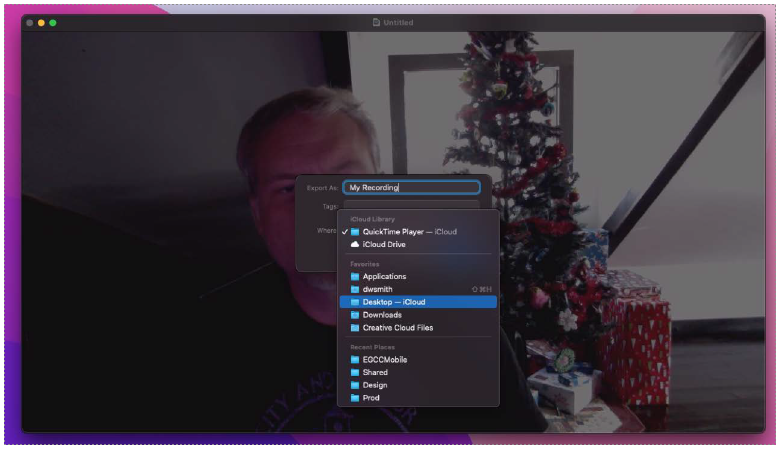
Task: Enter full screen with the green button
Action: [x=53, y=22]
